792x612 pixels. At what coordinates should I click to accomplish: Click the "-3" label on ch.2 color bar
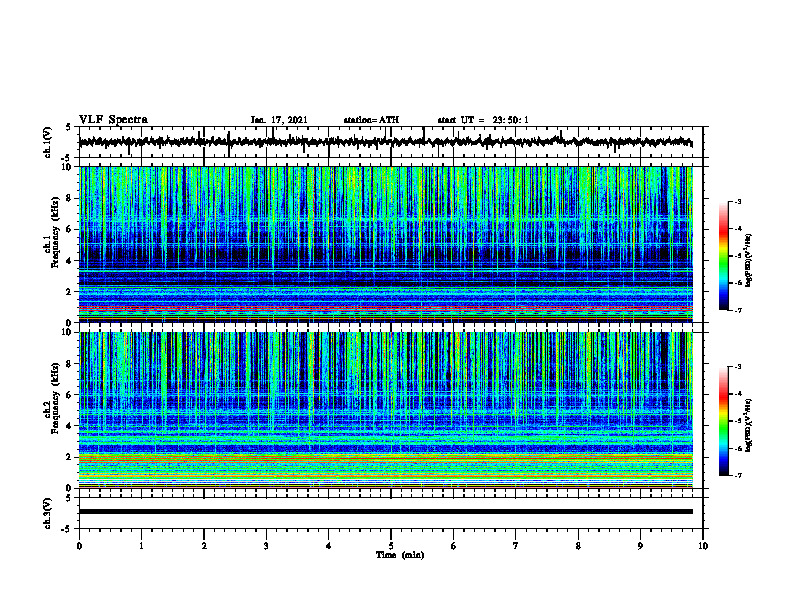tap(738, 367)
